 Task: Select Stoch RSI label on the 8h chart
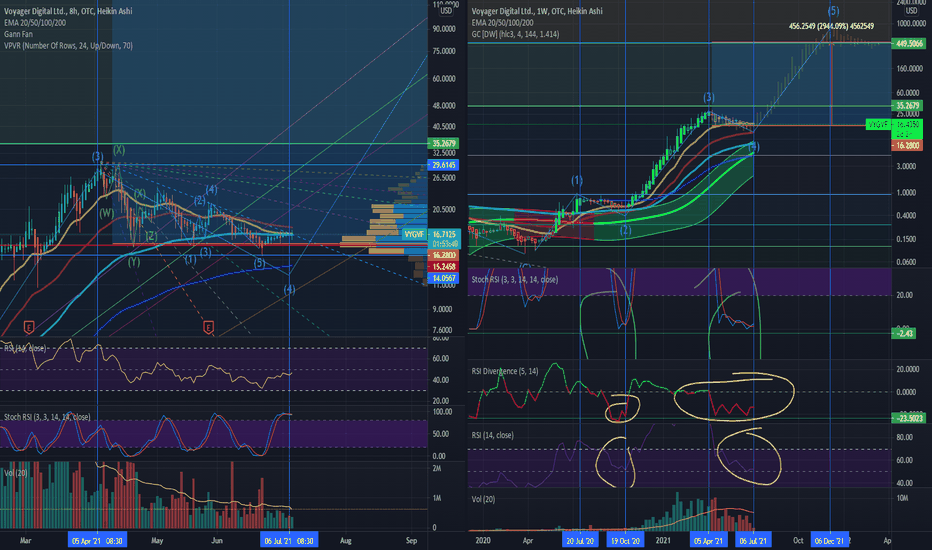pyautogui.click(x=48, y=417)
